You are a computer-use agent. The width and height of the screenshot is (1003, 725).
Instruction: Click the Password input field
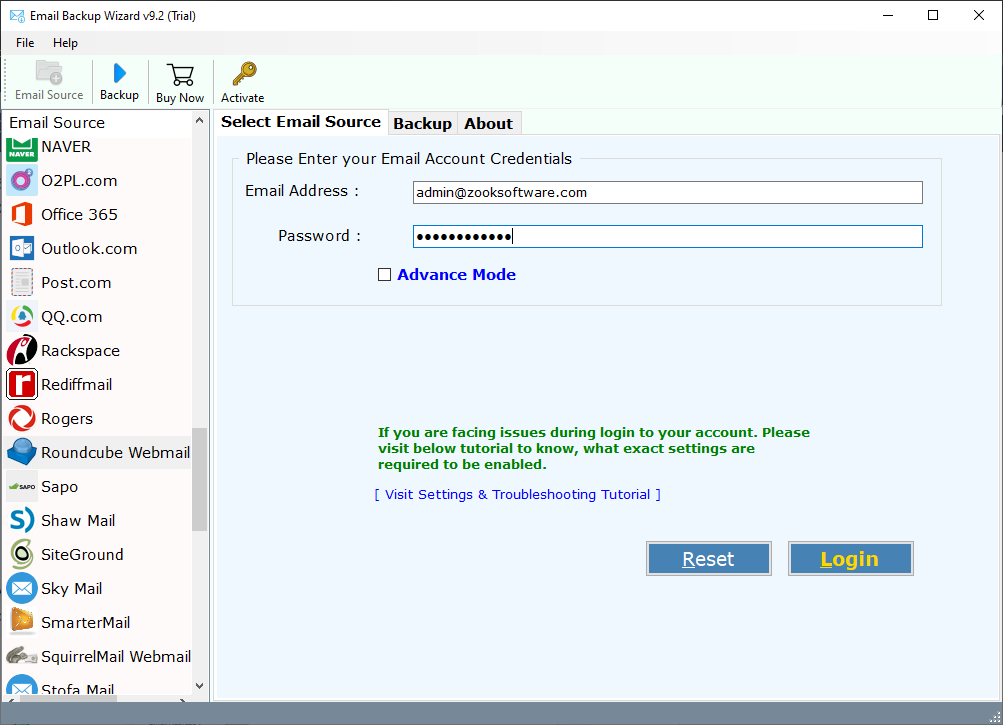[667, 237]
